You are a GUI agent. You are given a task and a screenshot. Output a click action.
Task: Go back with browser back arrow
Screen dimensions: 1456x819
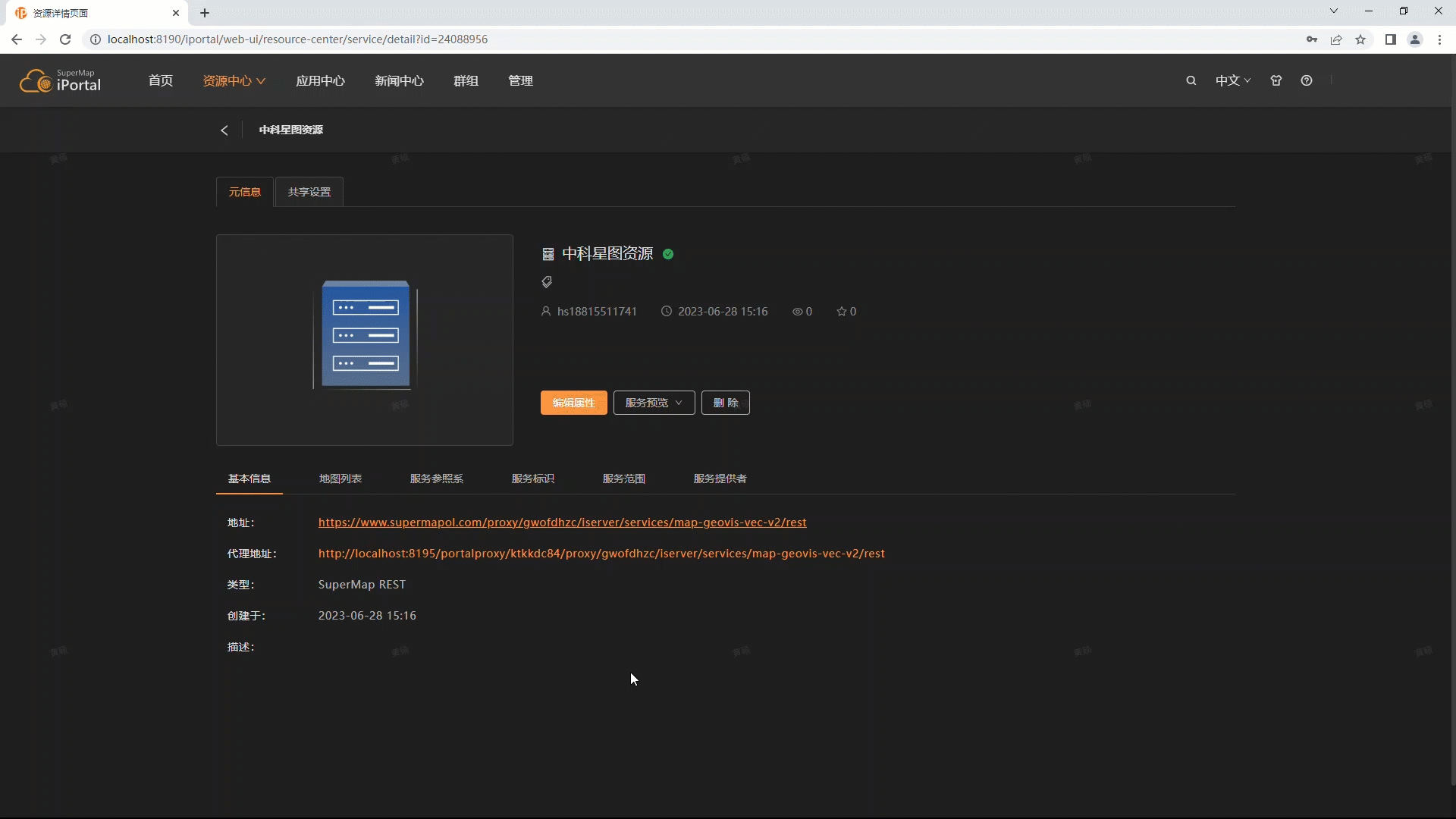pos(17,39)
